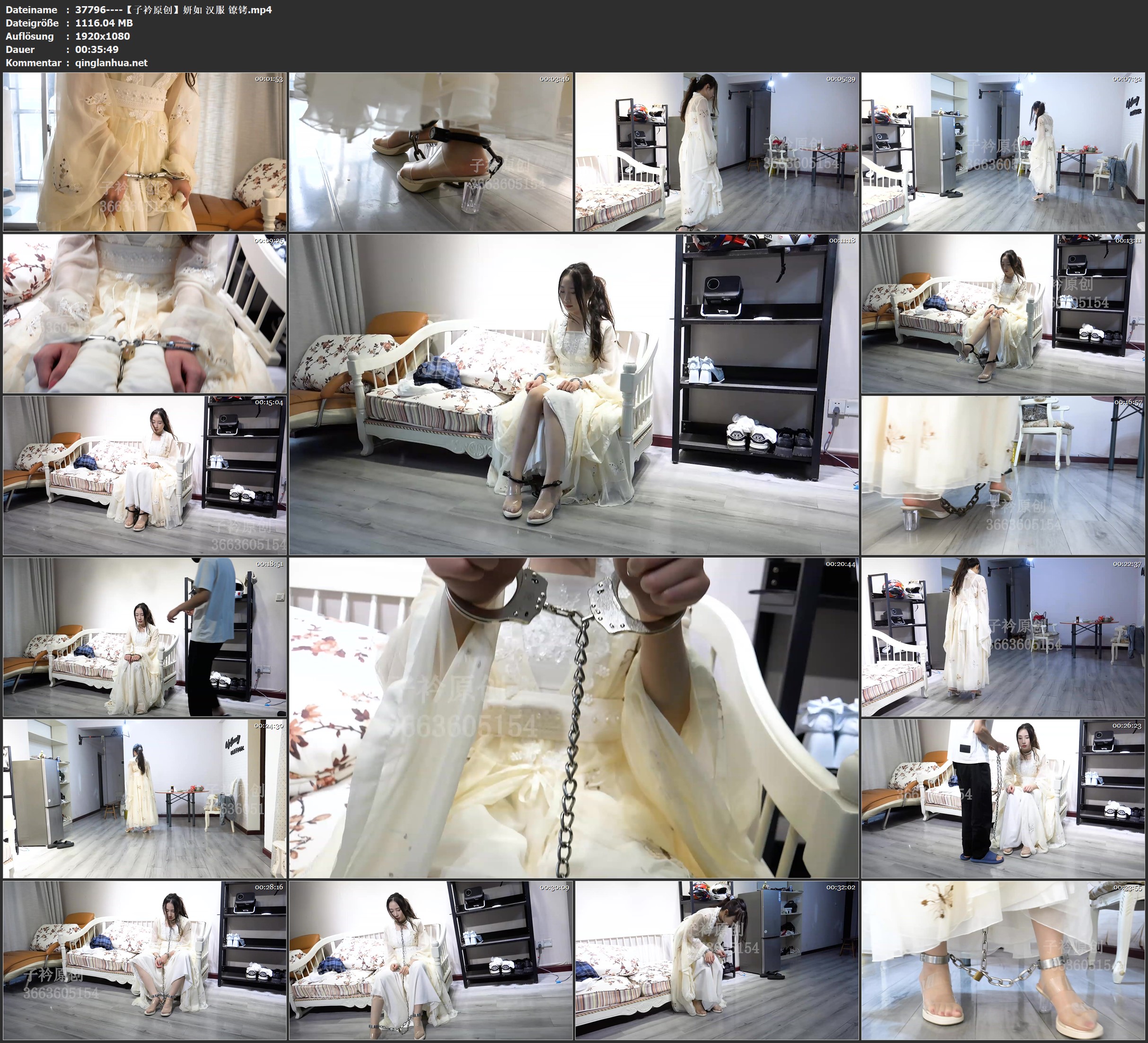This screenshot has height=1043, width=1148.
Task: Click the 00:30:09 frame thumbnail
Action: click(x=430, y=960)
